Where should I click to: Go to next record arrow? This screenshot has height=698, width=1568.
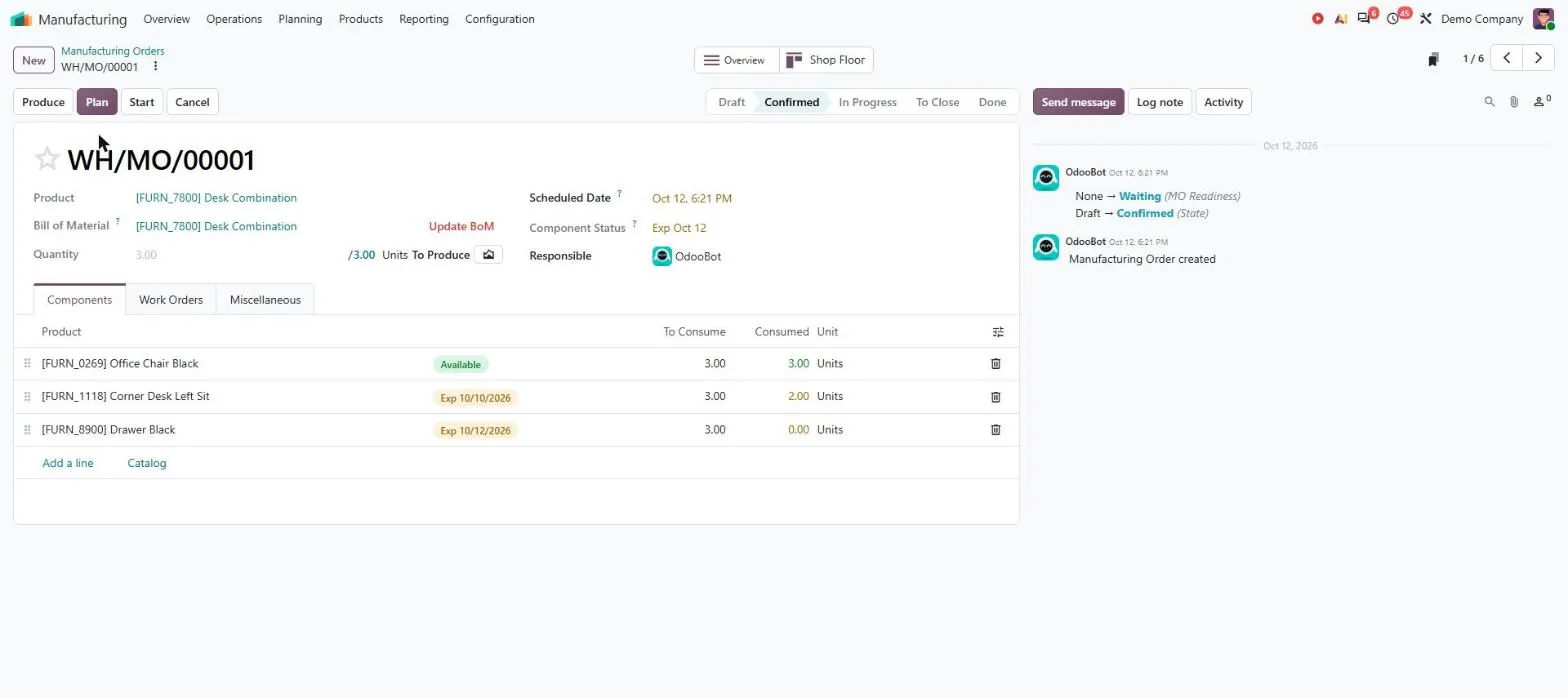tap(1539, 58)
